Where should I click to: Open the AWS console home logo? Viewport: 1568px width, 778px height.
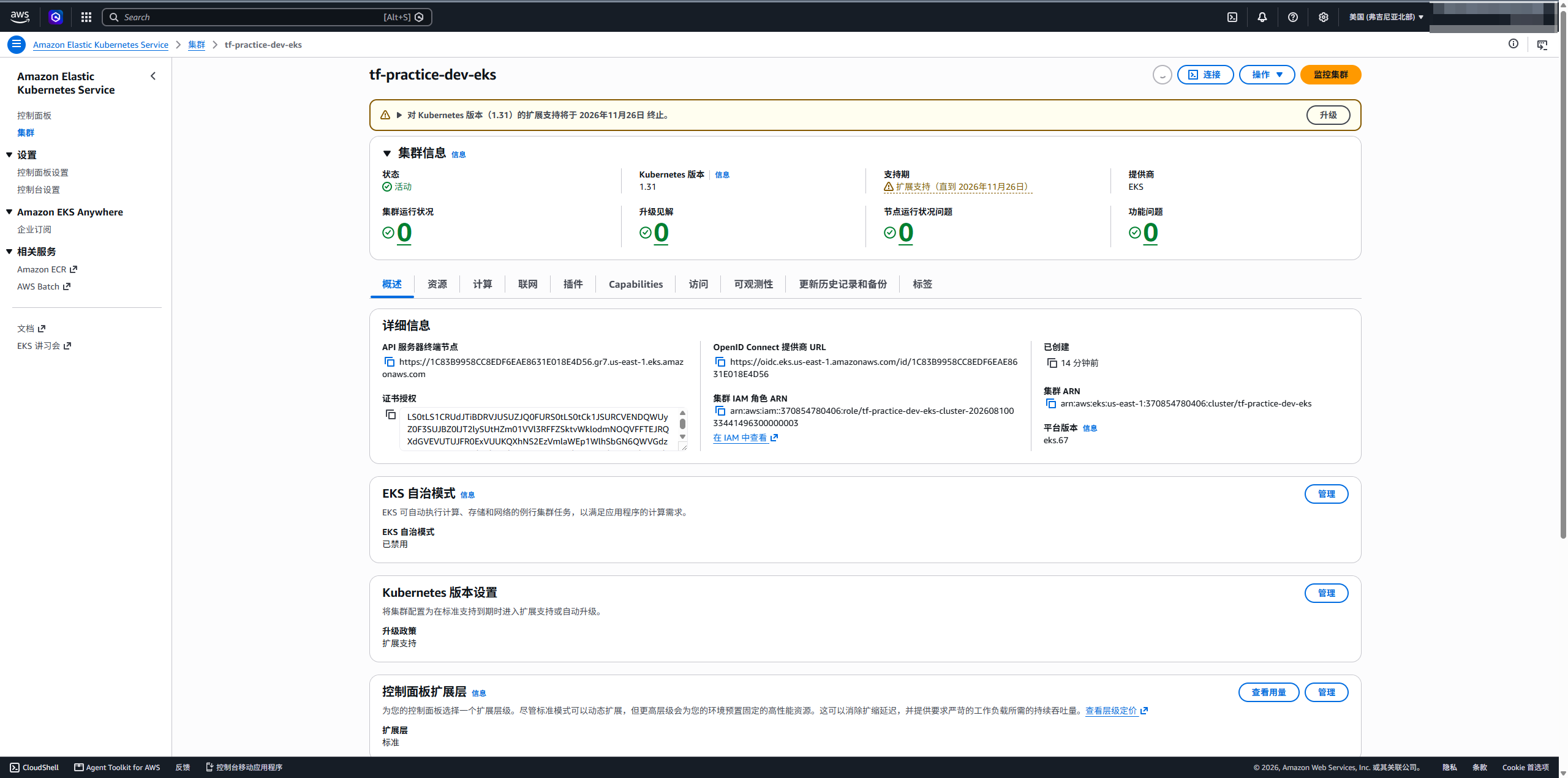[x=20, y=17]
